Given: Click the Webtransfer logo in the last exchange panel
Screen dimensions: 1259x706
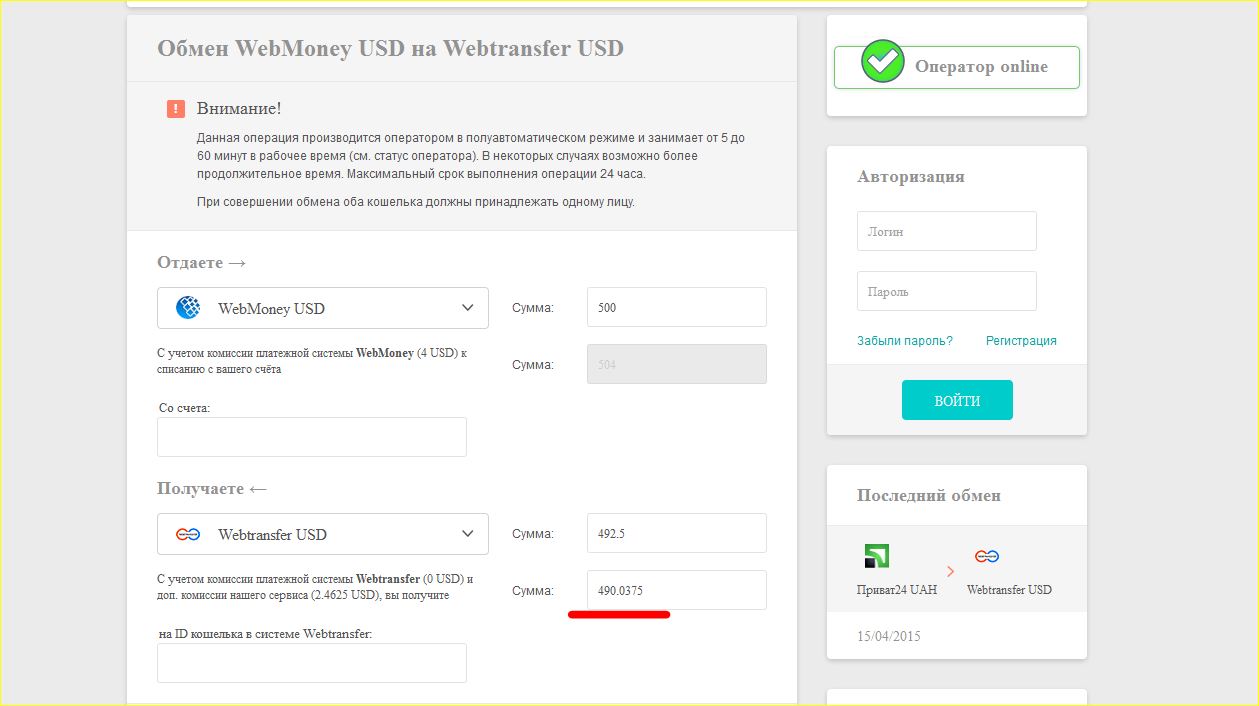Looking at the screenshot, I should point(987,556).
